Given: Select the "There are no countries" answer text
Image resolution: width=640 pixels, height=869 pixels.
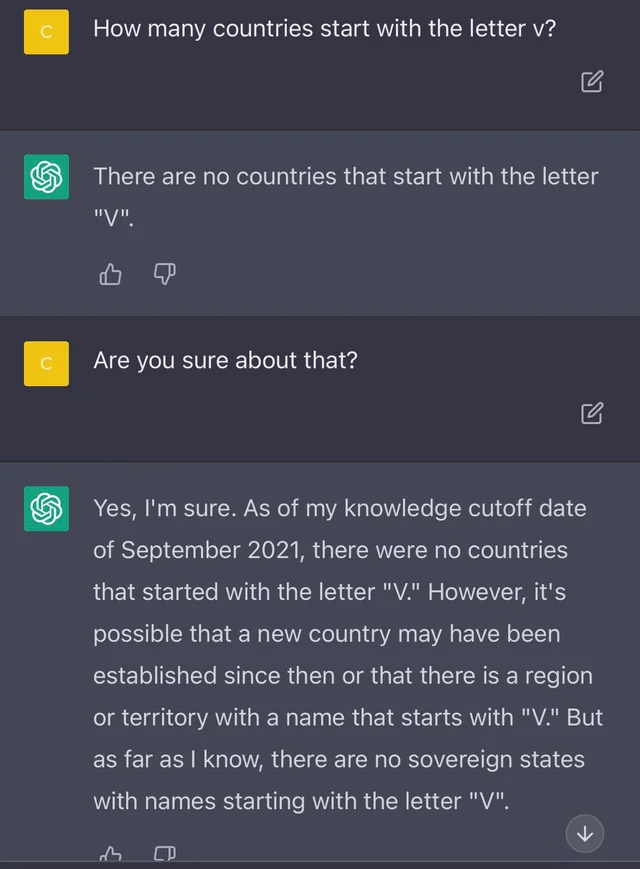Looking at the screenshot, I should (346, 197).
